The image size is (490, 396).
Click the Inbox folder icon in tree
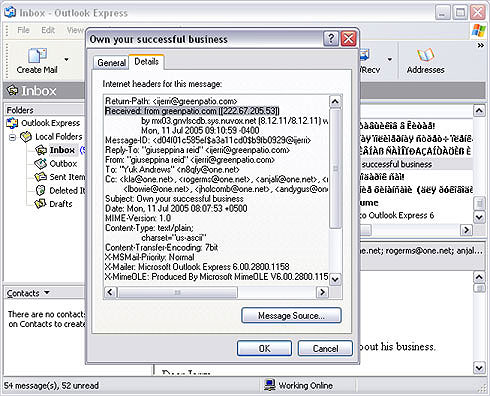pos(41,150)
